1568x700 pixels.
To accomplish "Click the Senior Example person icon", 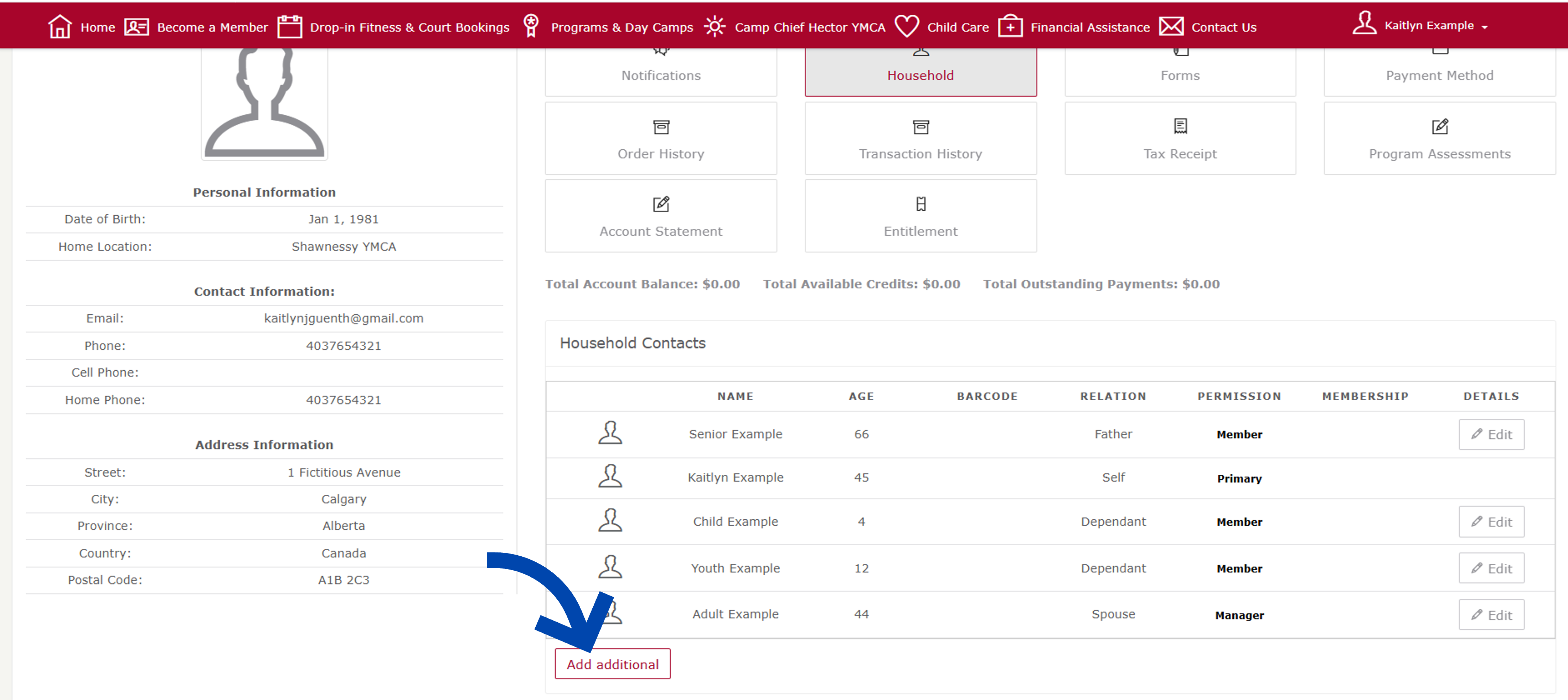I will (609, 433).
